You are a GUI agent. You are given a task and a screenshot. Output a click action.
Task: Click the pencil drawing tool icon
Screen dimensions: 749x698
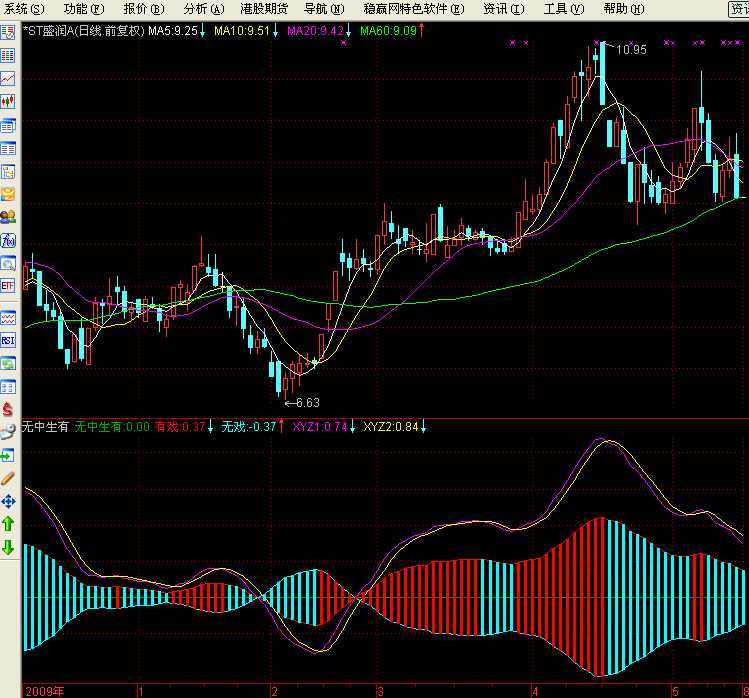(8, 478)
